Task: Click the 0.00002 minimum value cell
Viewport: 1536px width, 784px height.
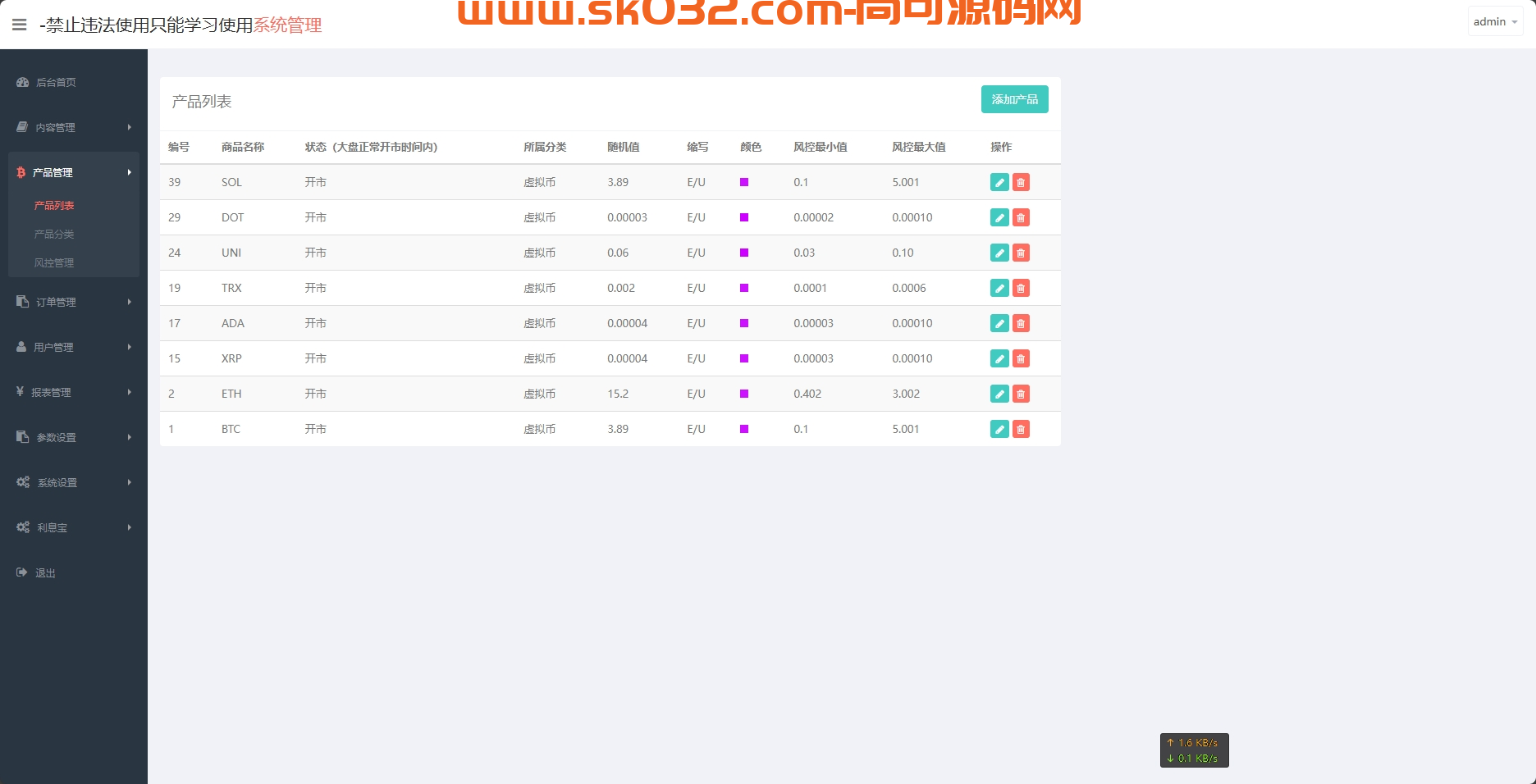Action: point(814,217)
